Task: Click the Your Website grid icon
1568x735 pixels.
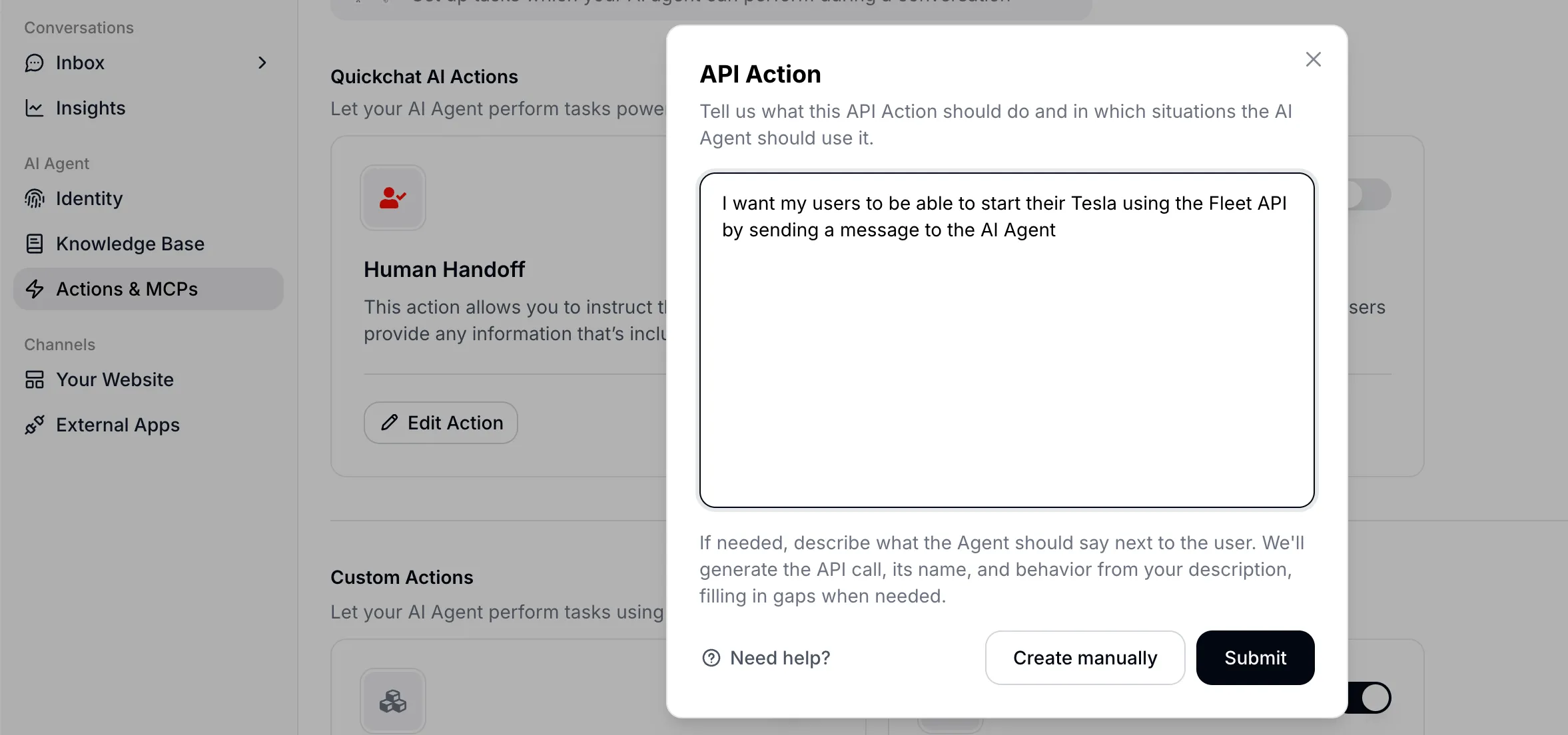Action: (x=35, y=379)
